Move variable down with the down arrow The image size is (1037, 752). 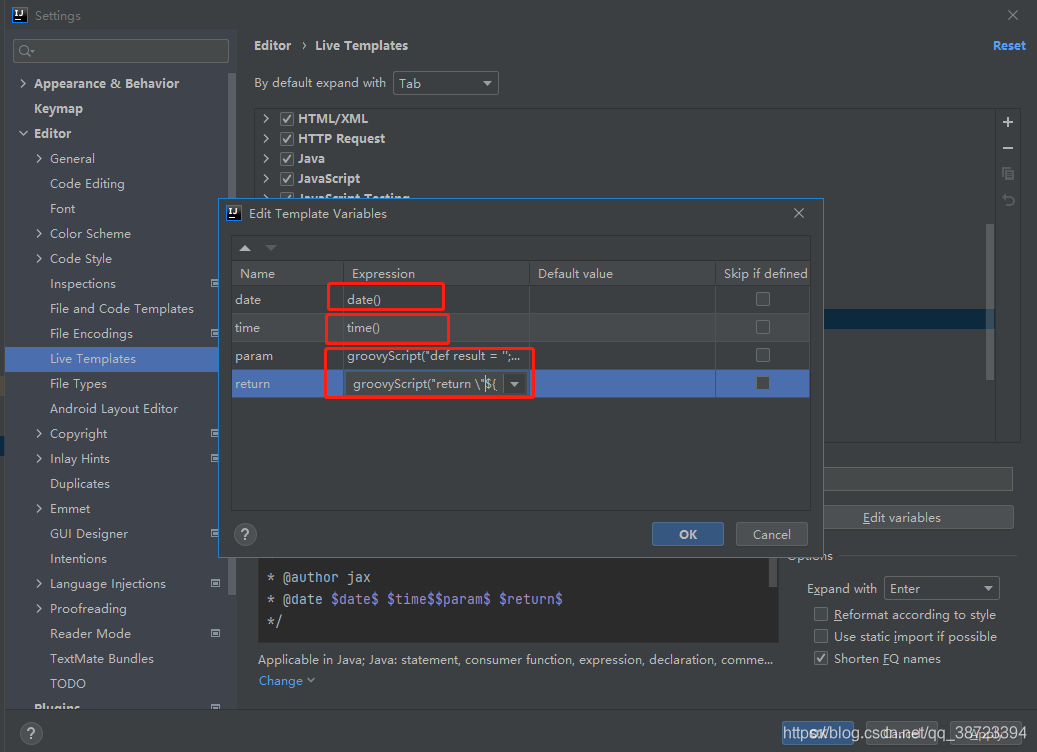coord(270,248)
